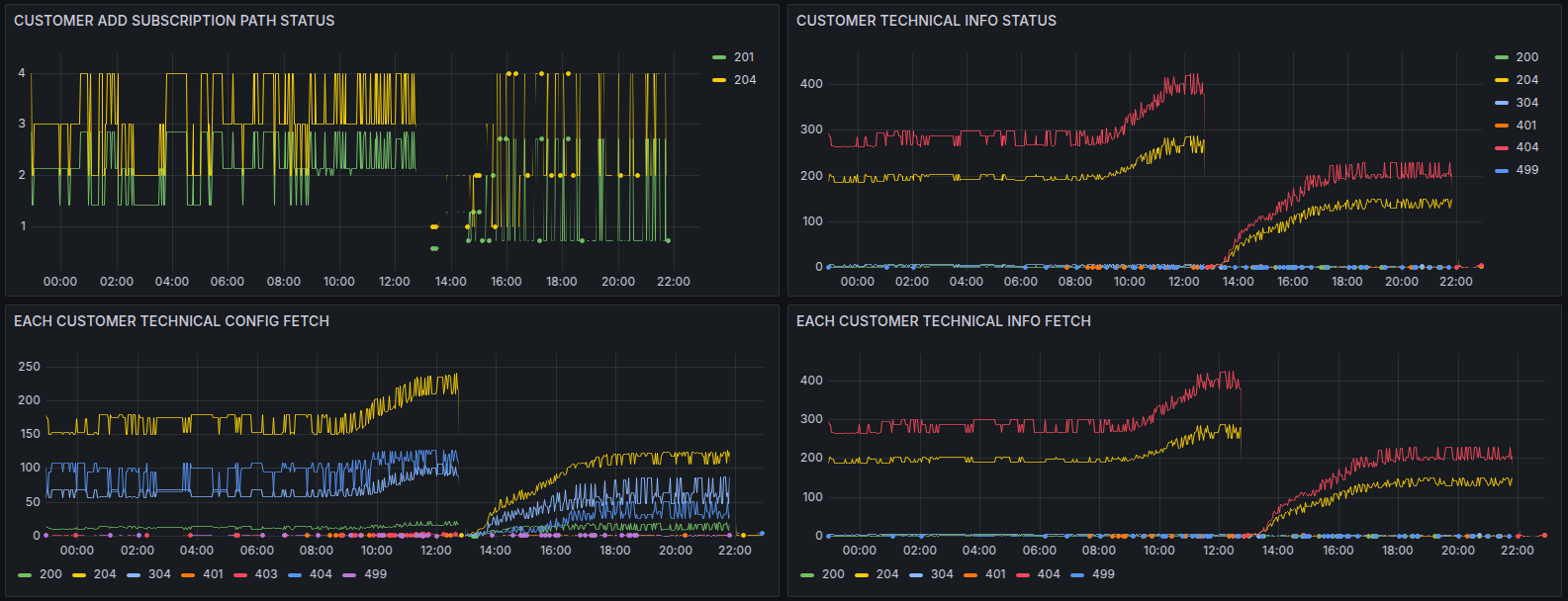Click the 16:00 x-axis label in Subscription Path chart

[507, 282]
